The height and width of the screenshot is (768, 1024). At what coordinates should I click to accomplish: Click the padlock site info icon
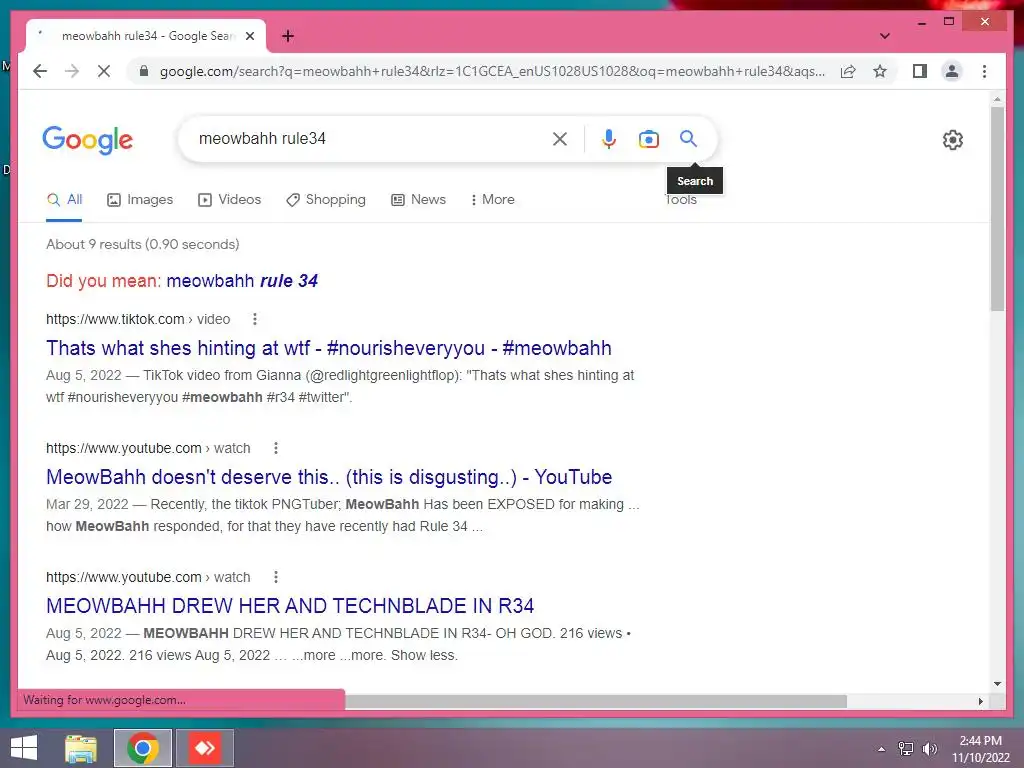(144, 71)
